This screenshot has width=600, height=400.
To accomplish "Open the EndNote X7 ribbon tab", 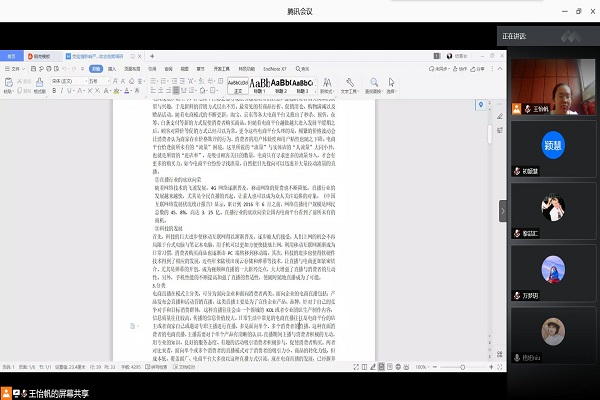I will point(275,69).
